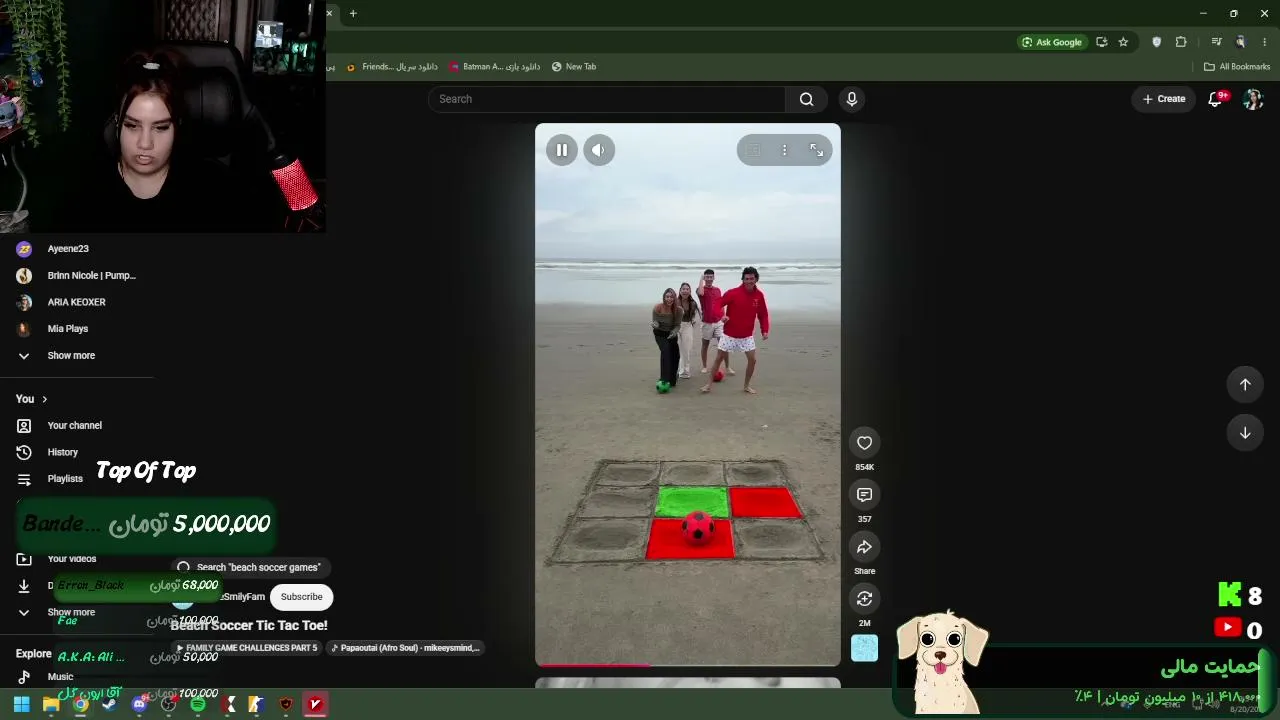Open Steam from the taskbar
This screenshot has width=1280, height=720.
(x=109, y=704)
